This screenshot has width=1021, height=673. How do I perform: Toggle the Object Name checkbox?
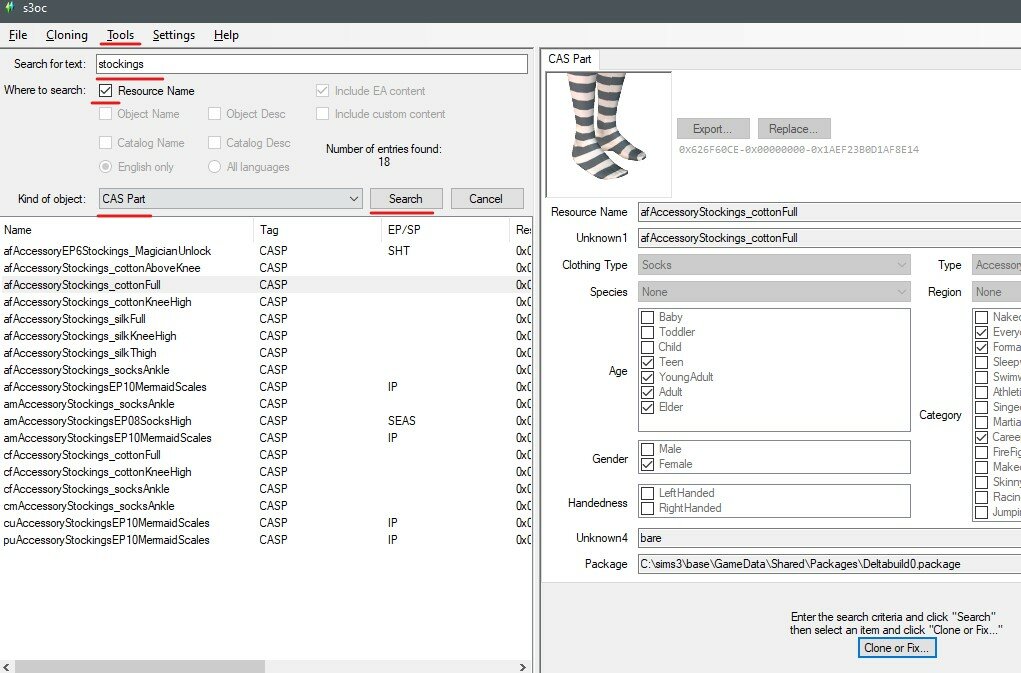105,114
